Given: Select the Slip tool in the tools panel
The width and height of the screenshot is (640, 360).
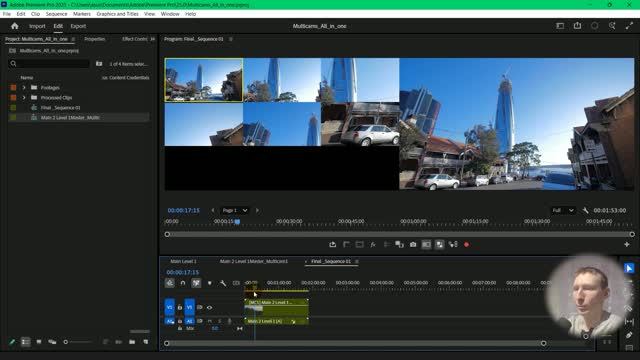Looking at the screenshot, I should tap(629, 322).
